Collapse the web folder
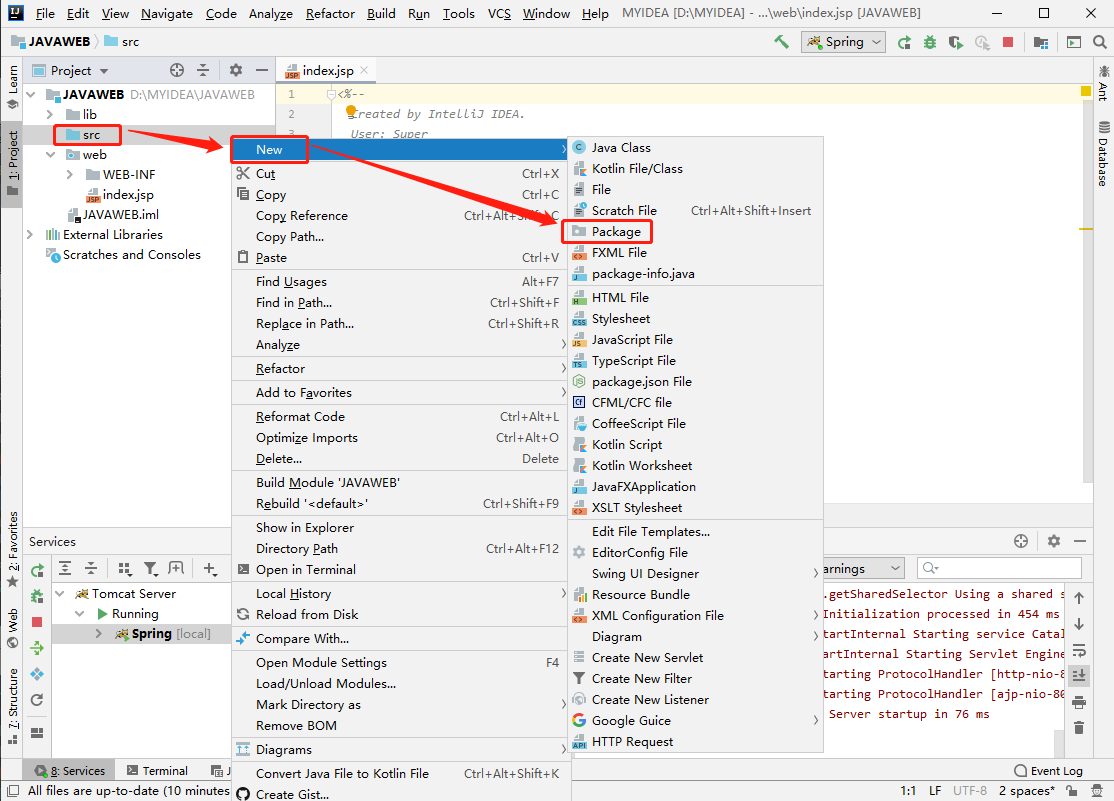Image resolution: width=1114 pixels, height=801 pixels. (x=50, y=155)
